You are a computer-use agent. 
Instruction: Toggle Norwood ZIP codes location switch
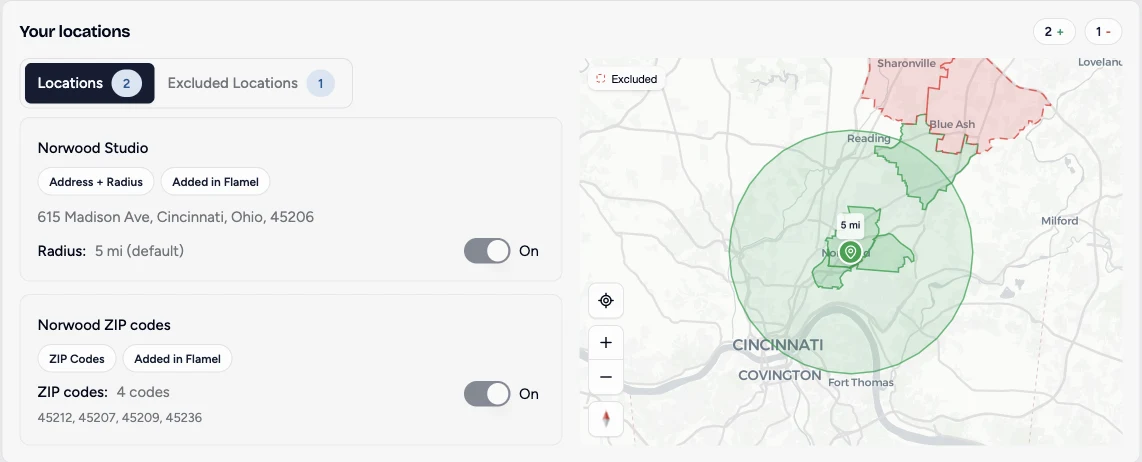click(x=487, y=394)
